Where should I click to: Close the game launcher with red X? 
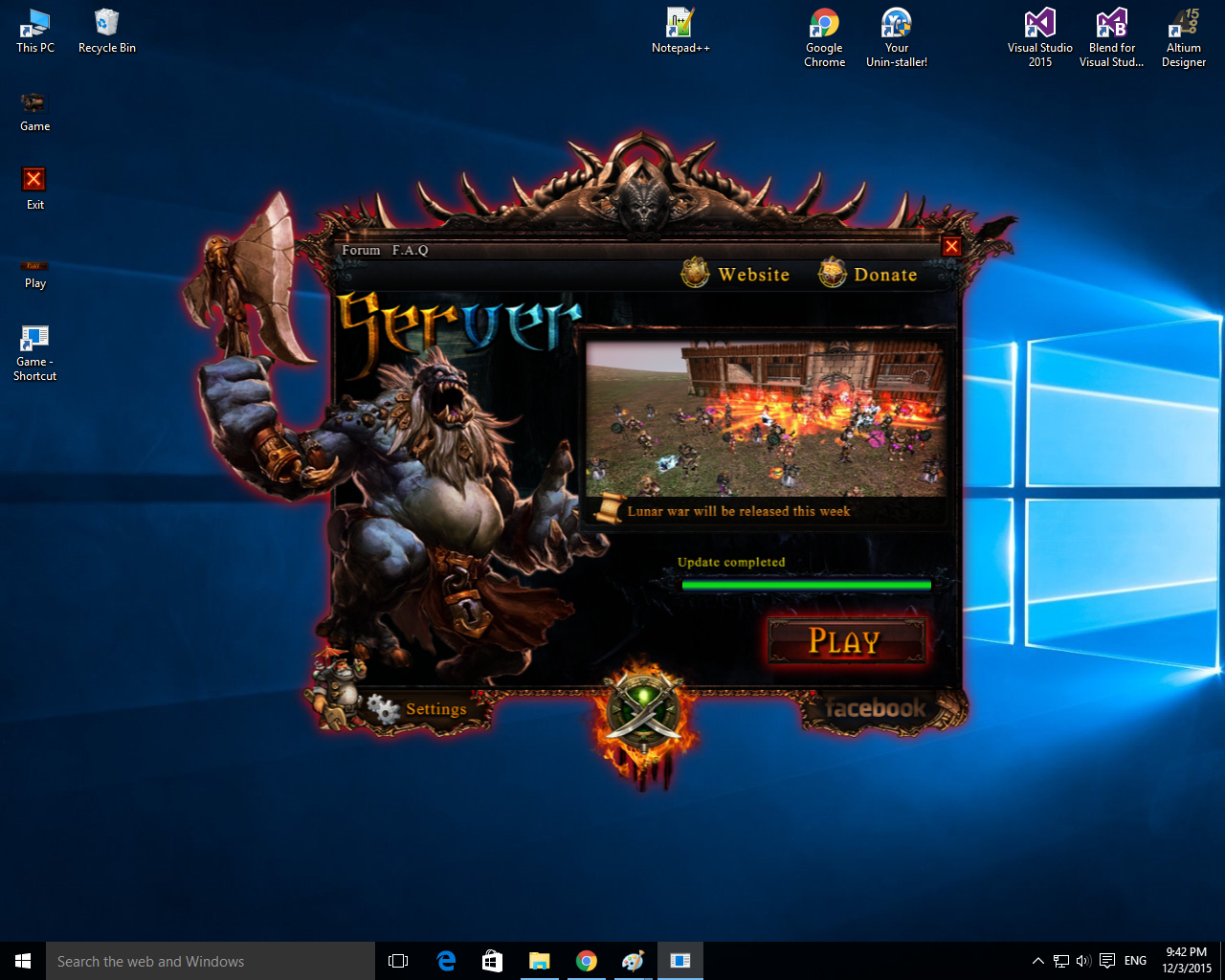point(951,246)
